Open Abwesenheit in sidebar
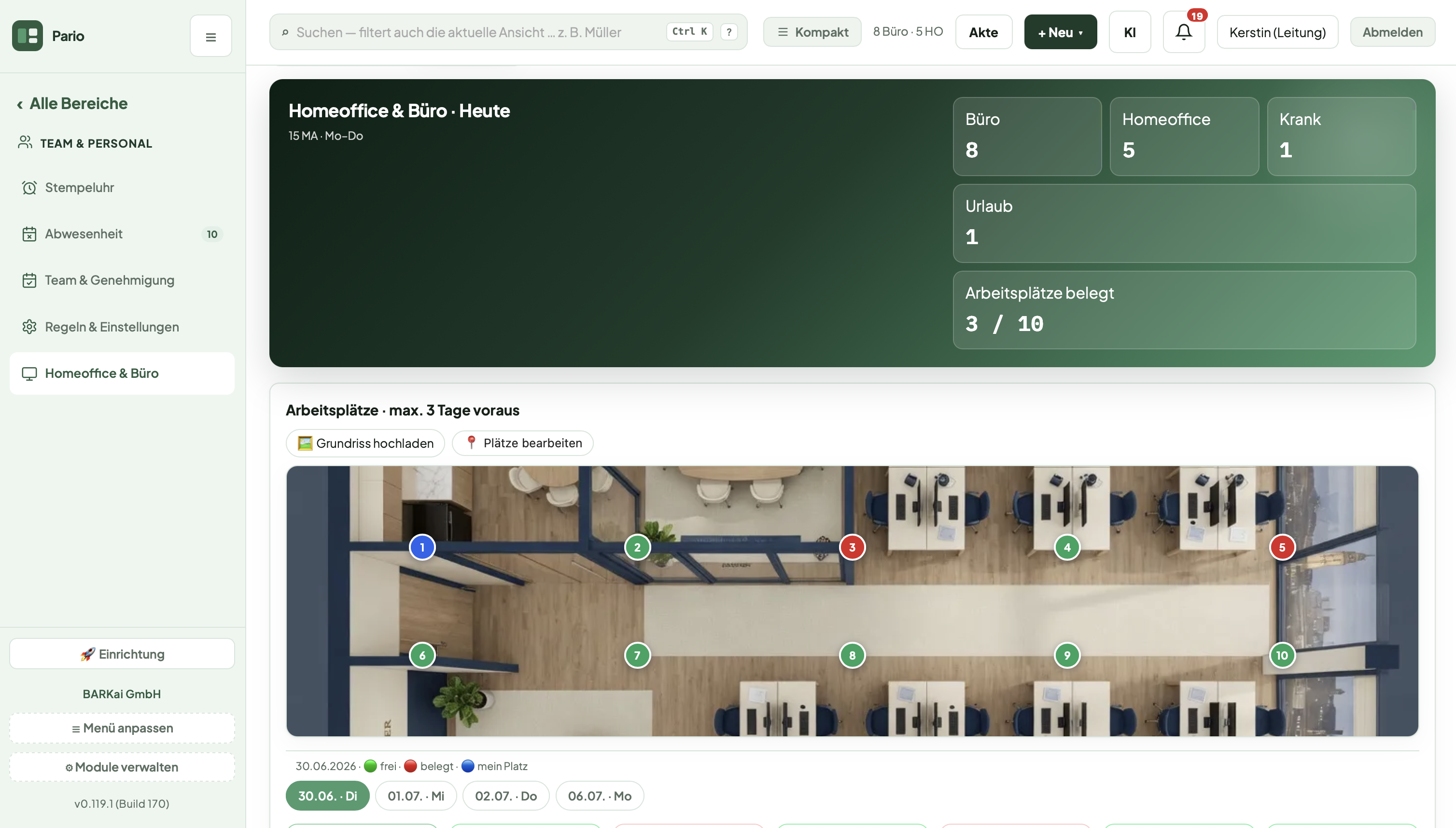Viewport: 1456px width, 828px height. 122,235
